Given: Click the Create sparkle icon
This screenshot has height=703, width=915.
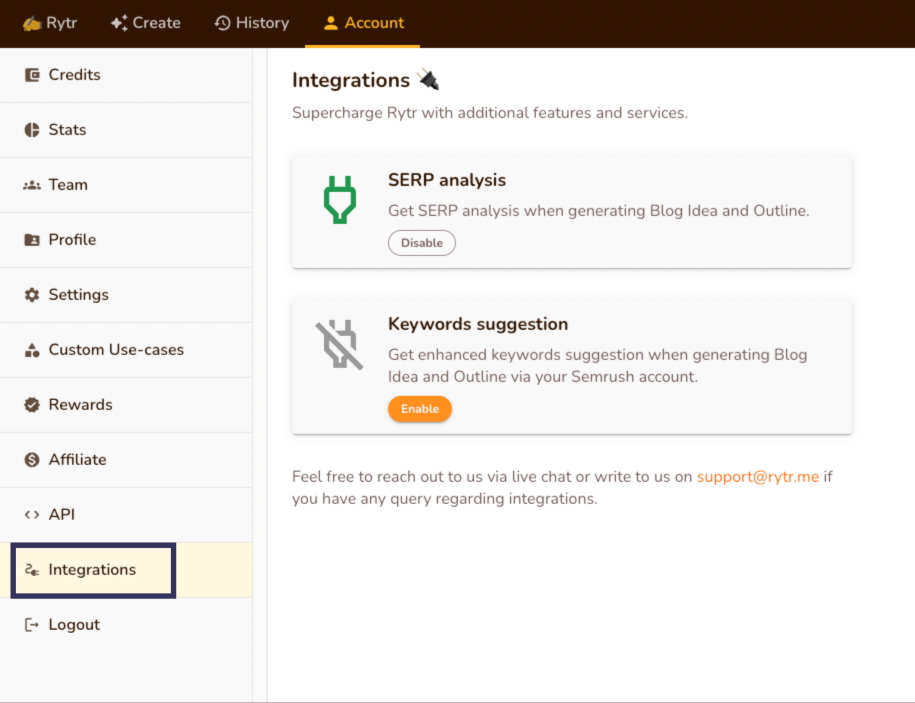Looking at the screenshot, I should tap(119, 23).
